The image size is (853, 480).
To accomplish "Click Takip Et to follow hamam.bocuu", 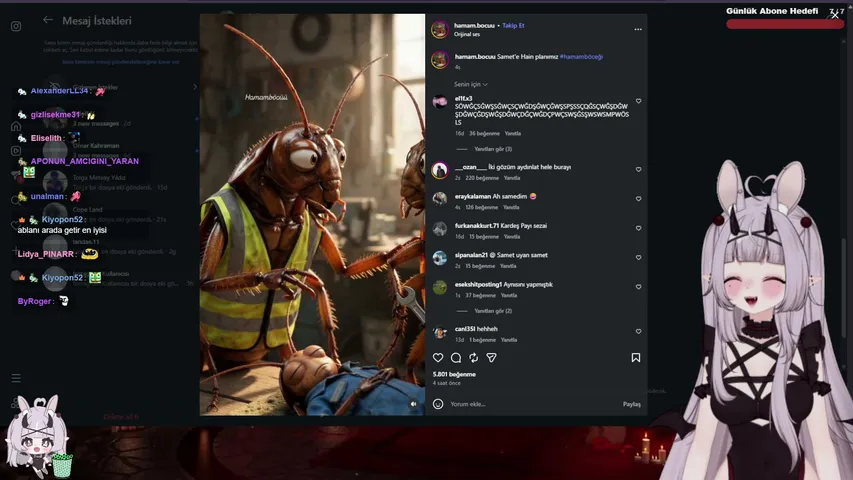I will [x=513, y=26].
